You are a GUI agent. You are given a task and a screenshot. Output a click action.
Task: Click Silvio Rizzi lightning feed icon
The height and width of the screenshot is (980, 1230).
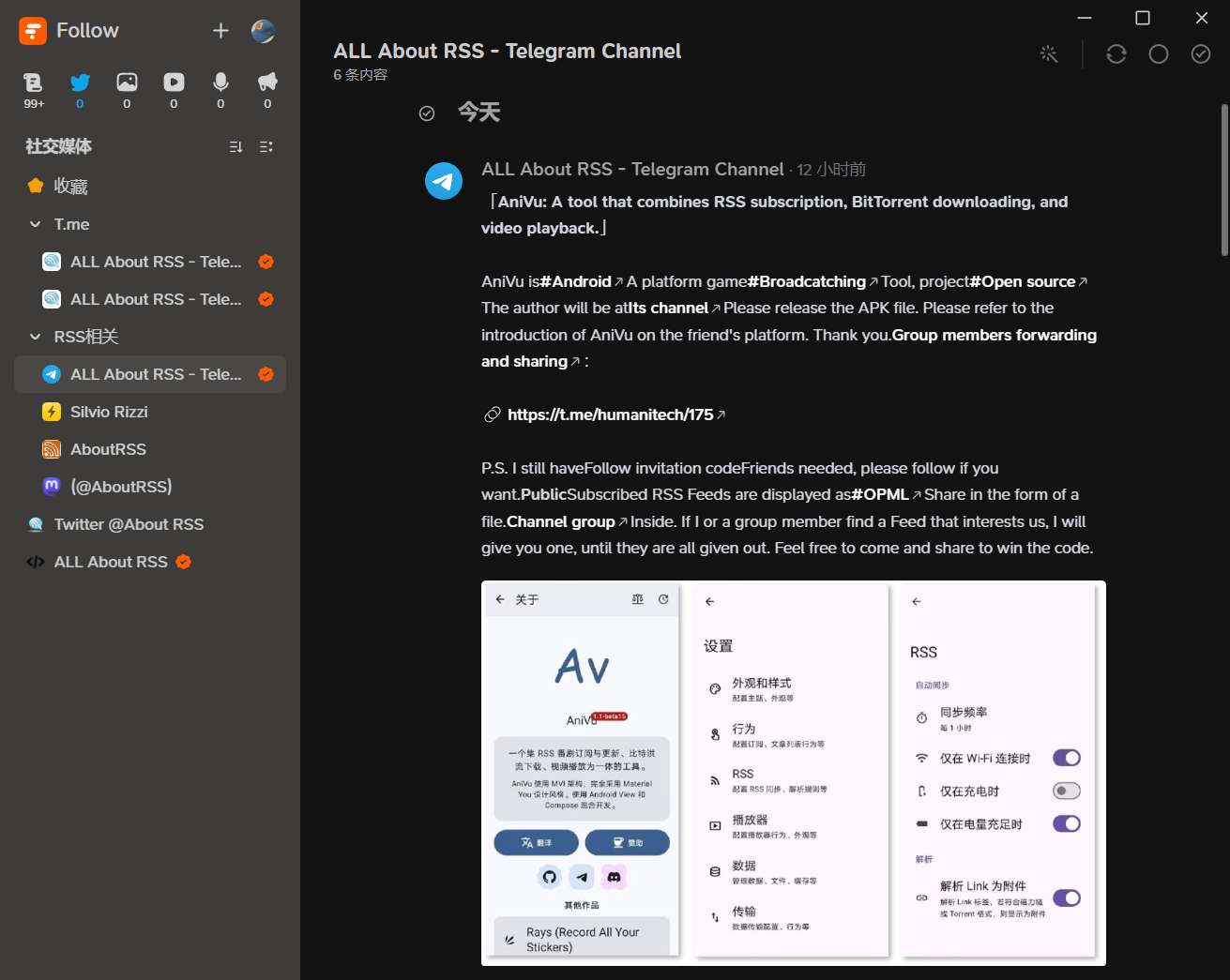pyautogui.click(x=52, y=412)
